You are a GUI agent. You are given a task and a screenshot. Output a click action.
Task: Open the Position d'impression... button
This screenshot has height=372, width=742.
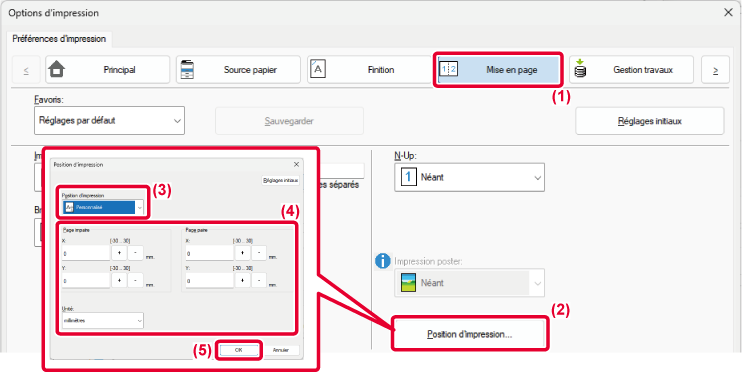tap(469, 334)
